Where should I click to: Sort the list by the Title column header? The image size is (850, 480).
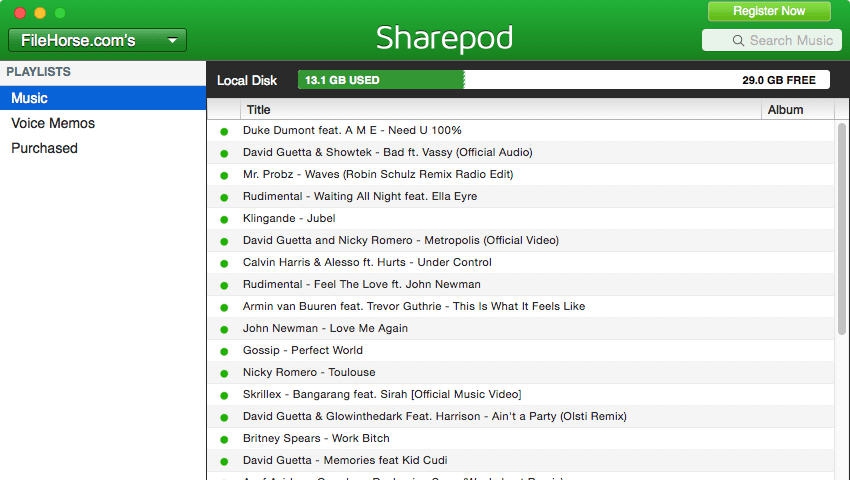(x=500, y=110)
